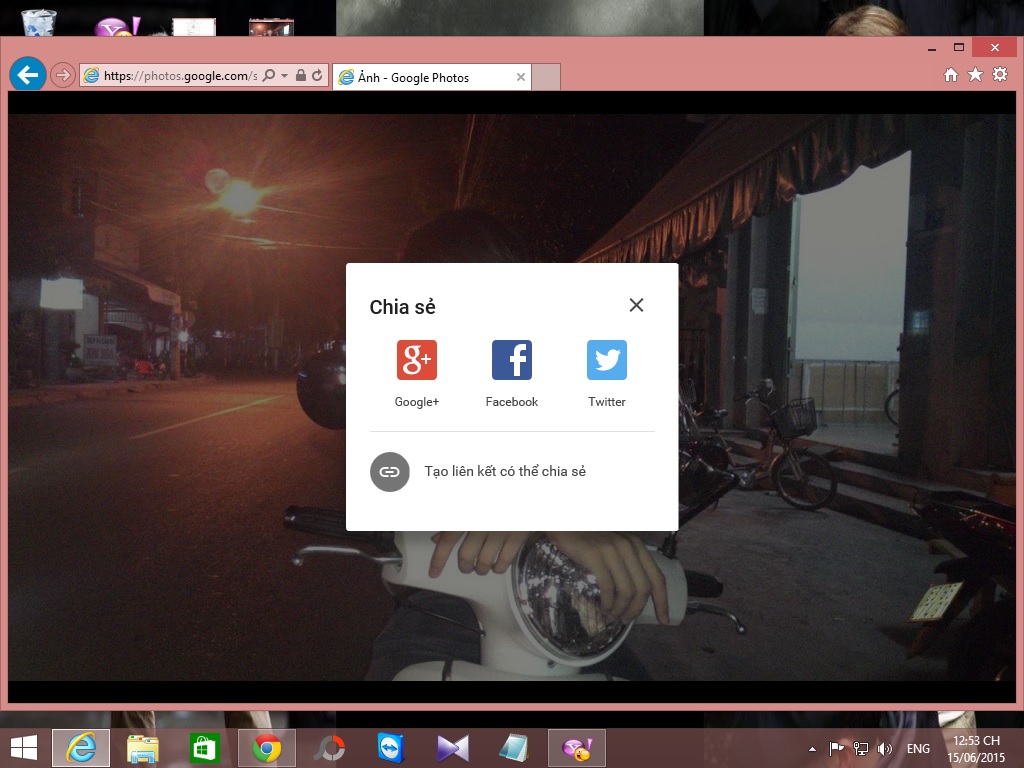
Task: View the security lock report icon
Action: coord(301,76)
